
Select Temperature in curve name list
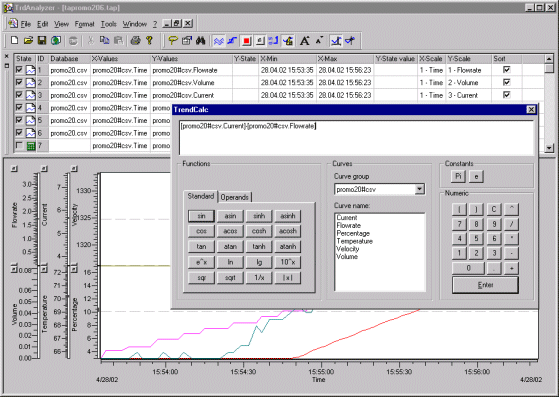pyautogui.click(x=354, y=241)
